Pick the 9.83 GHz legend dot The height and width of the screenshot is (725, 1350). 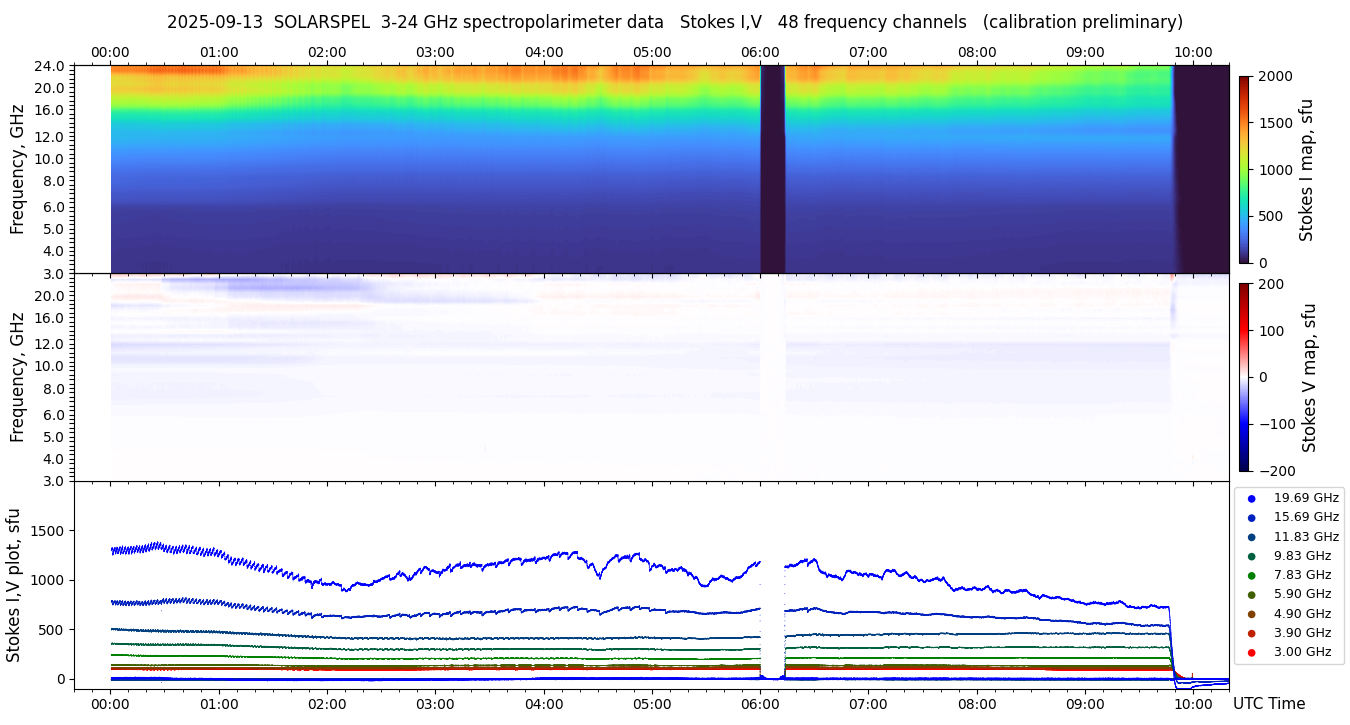tap(1251, 556)
